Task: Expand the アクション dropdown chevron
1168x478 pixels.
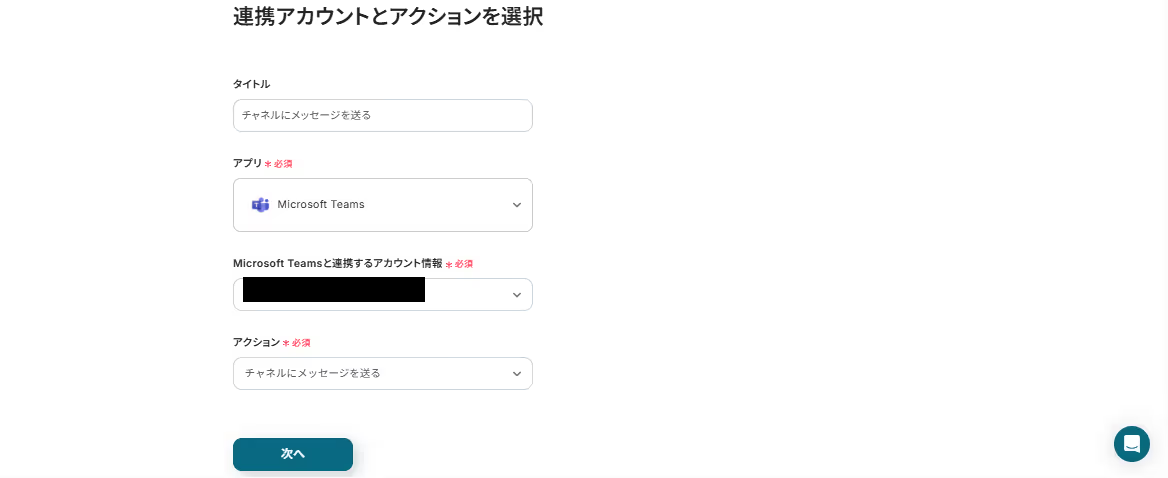Action: tap(516, 374)
